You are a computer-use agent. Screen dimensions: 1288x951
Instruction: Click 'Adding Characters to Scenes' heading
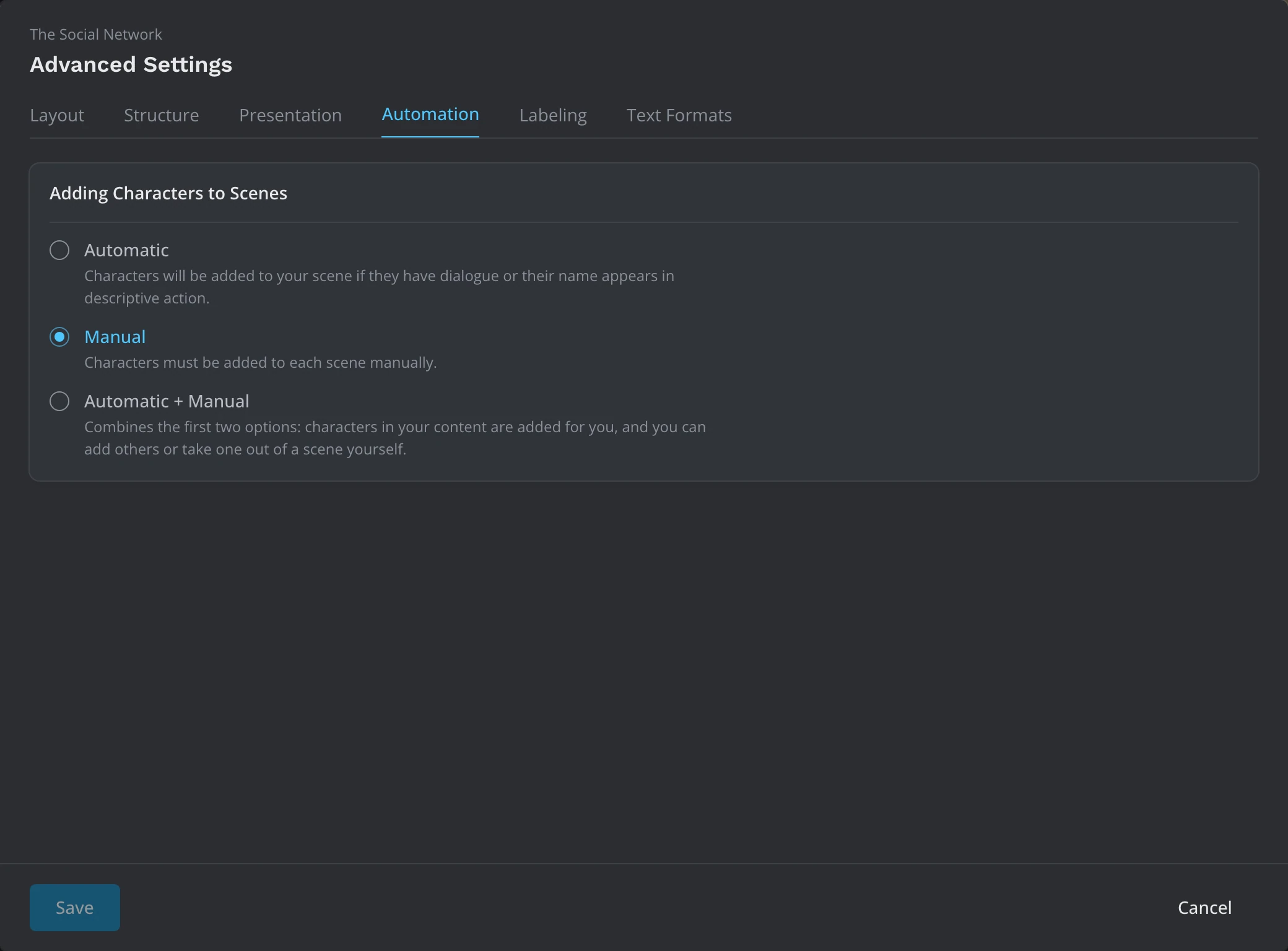pyautogui.click(x=168, y=193)
